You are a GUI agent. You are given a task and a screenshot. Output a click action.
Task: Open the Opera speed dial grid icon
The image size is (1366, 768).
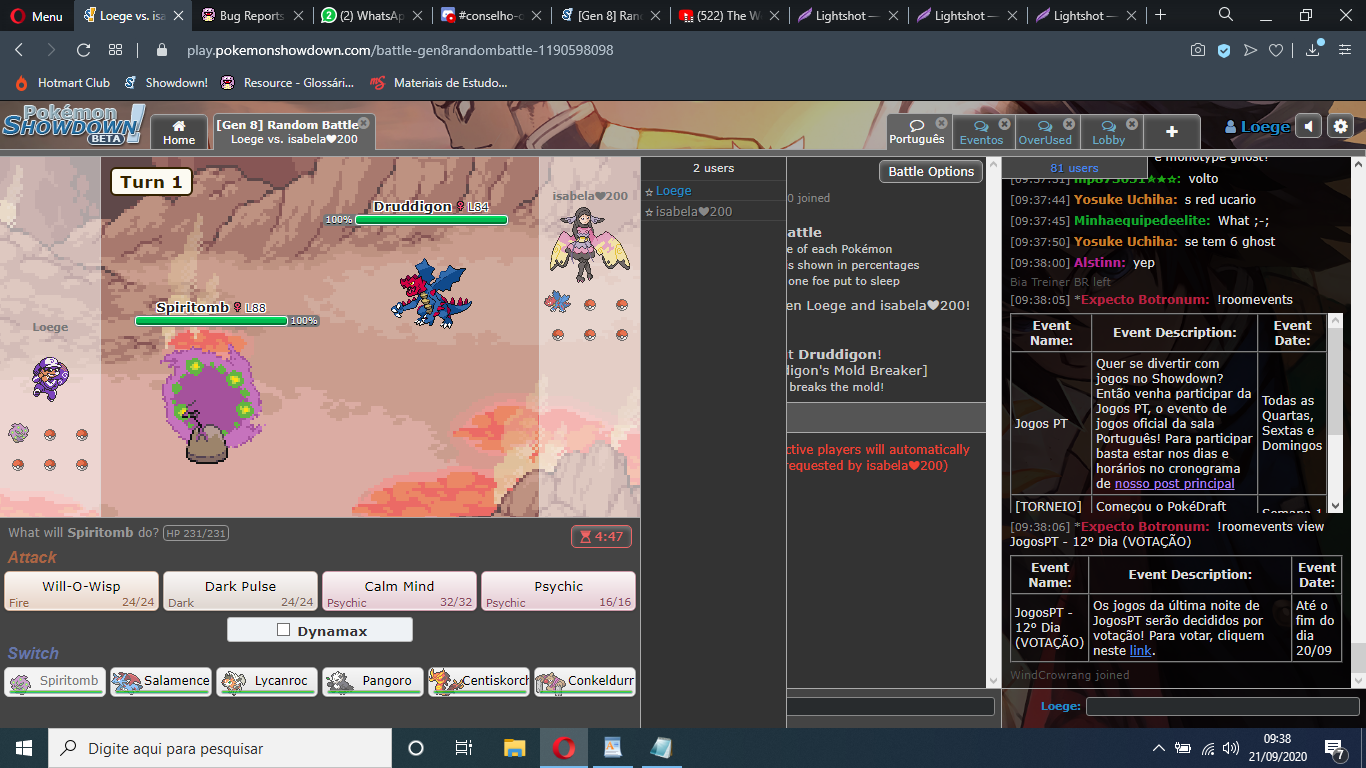pyautogui.click(x=116, y=50)
